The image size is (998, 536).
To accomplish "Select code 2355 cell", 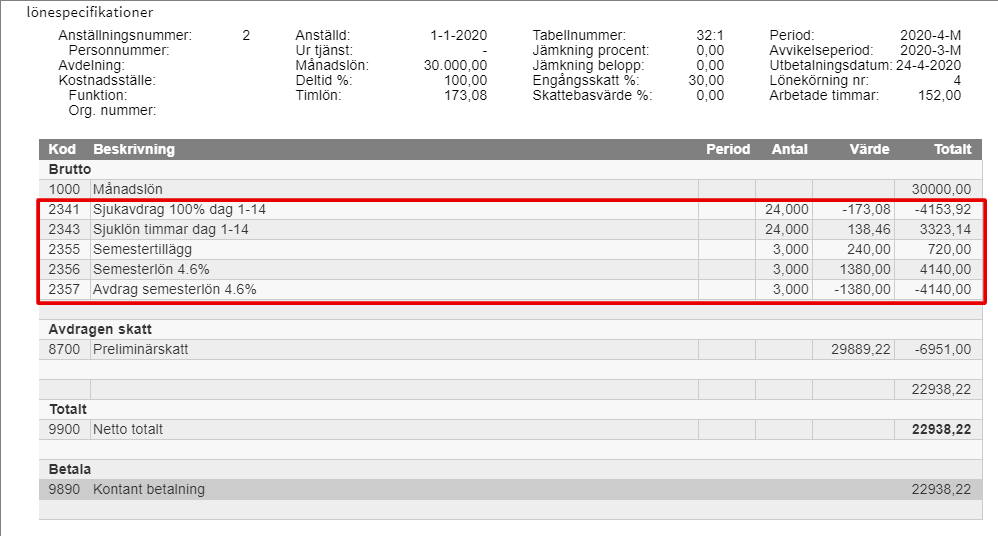I will pos(64,250).
